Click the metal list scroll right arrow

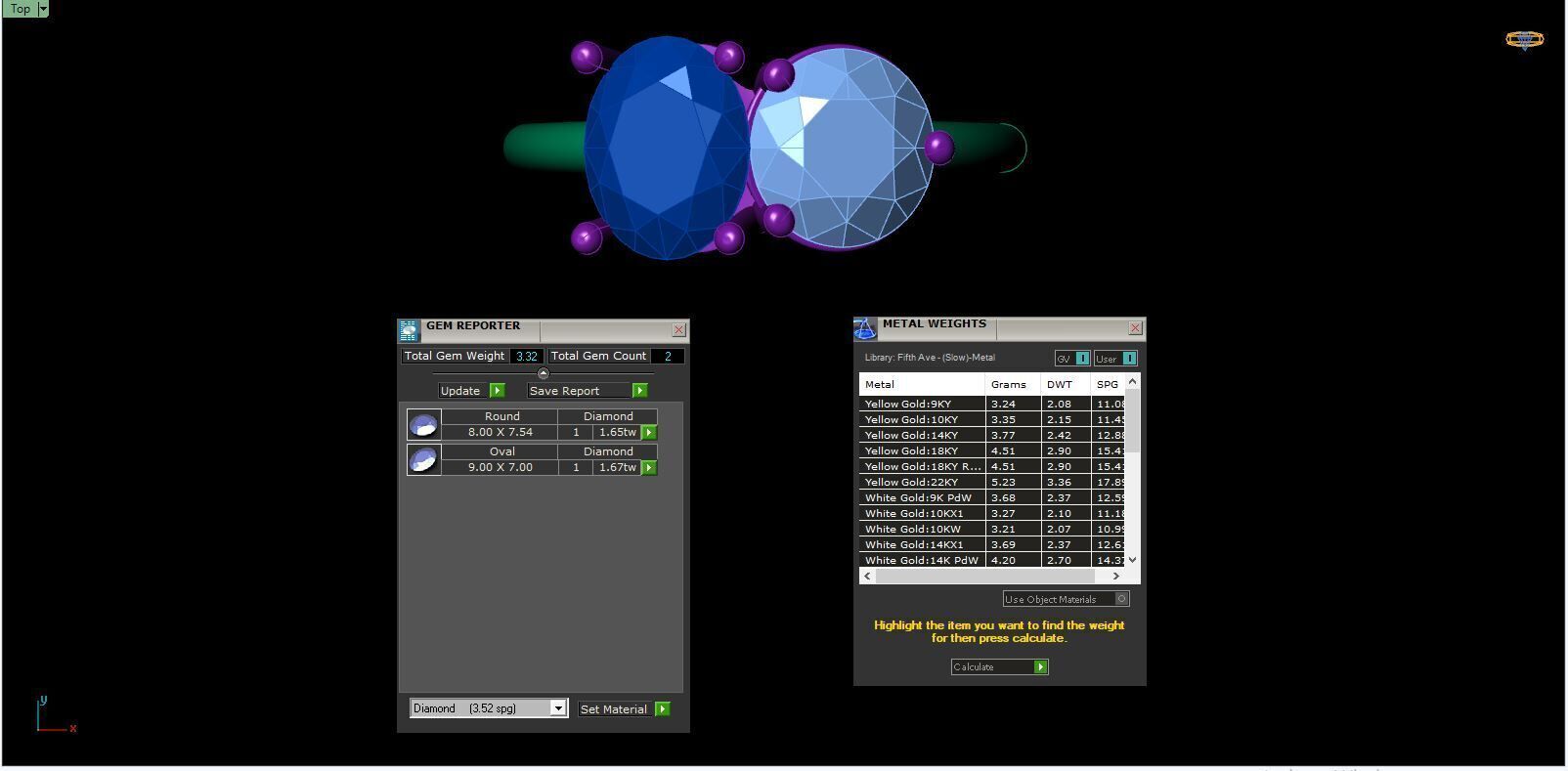[x=1115, y=577]
